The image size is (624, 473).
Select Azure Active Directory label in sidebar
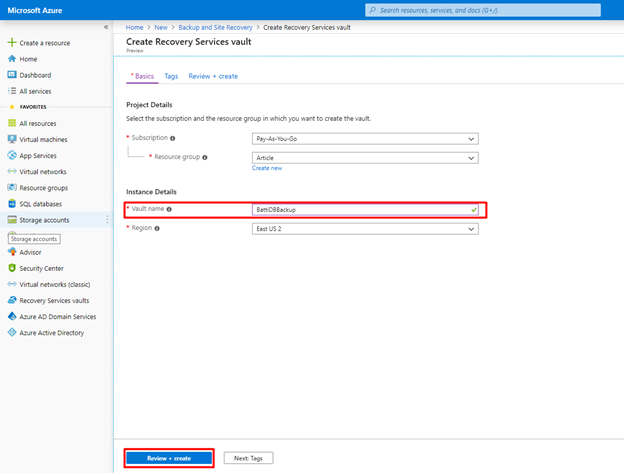pos(52,333)
